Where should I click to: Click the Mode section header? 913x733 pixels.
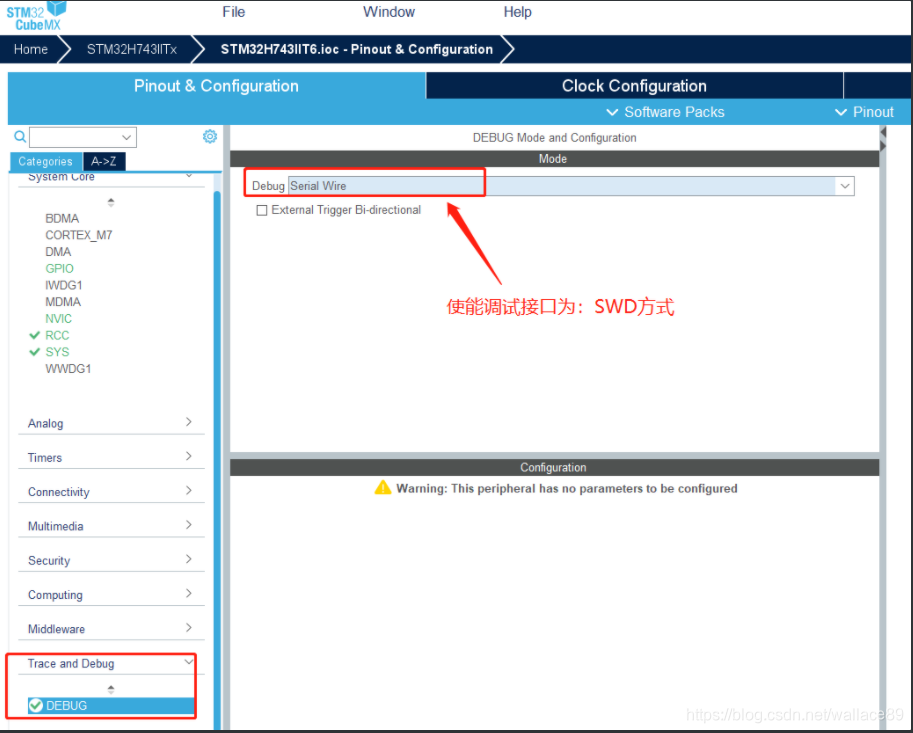tap(554, 159)
